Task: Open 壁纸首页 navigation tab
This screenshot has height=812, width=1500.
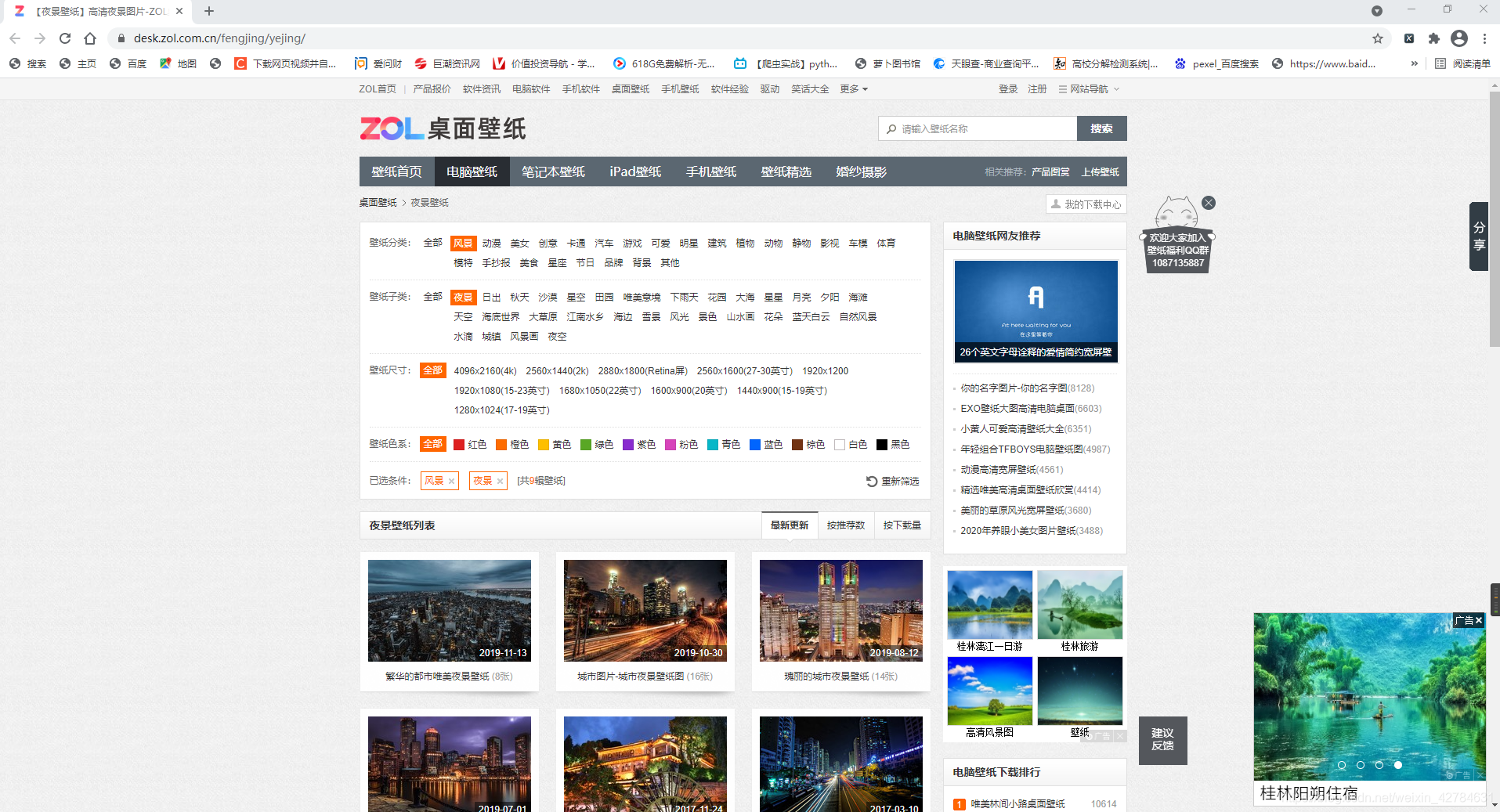Action: (396, 171)
